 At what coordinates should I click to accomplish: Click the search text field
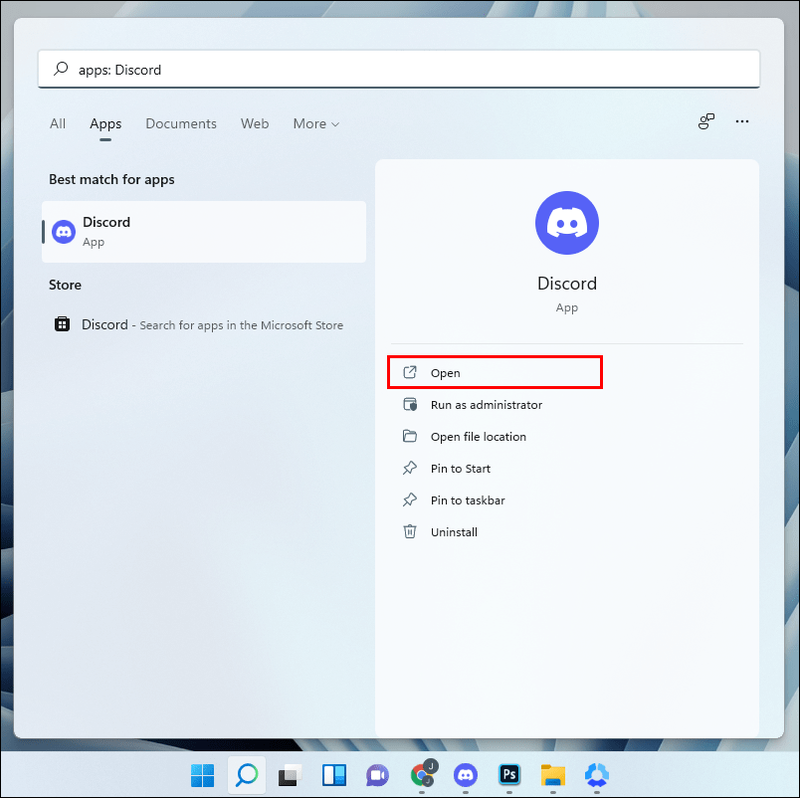pyautogui.click(x=398, y=69)
